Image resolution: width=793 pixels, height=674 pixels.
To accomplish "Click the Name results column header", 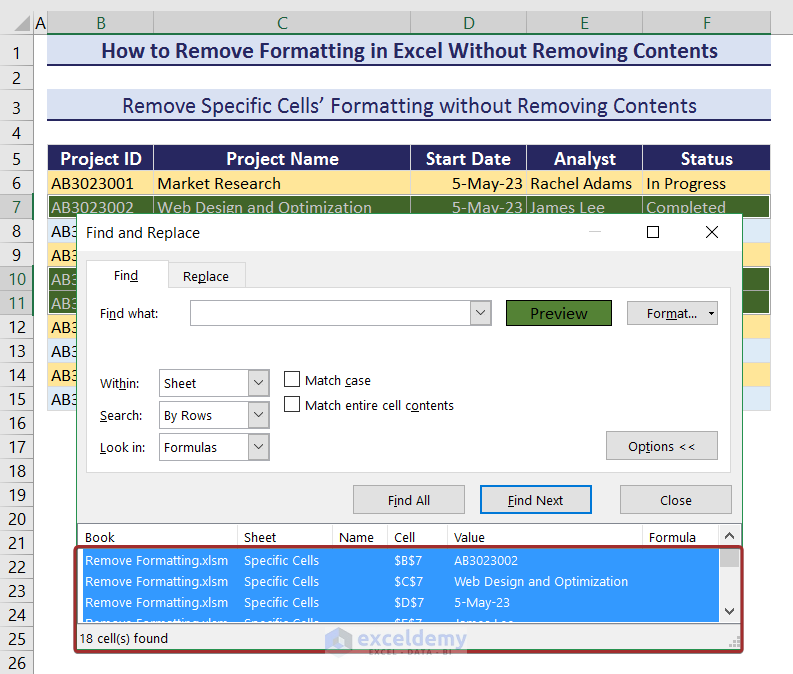I will pos(360,537).
